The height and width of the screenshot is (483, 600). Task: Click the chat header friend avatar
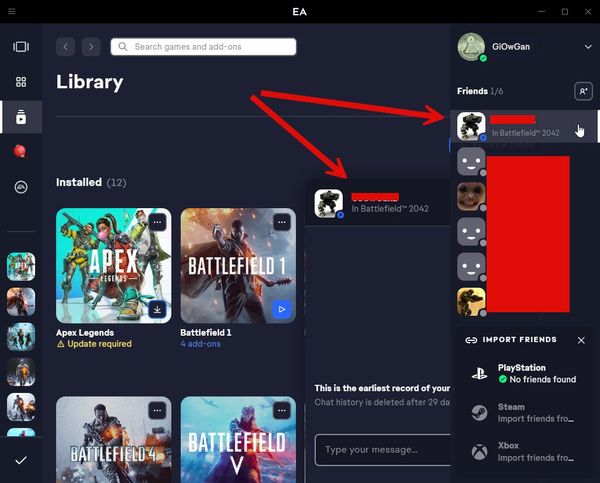coord(328,204)
